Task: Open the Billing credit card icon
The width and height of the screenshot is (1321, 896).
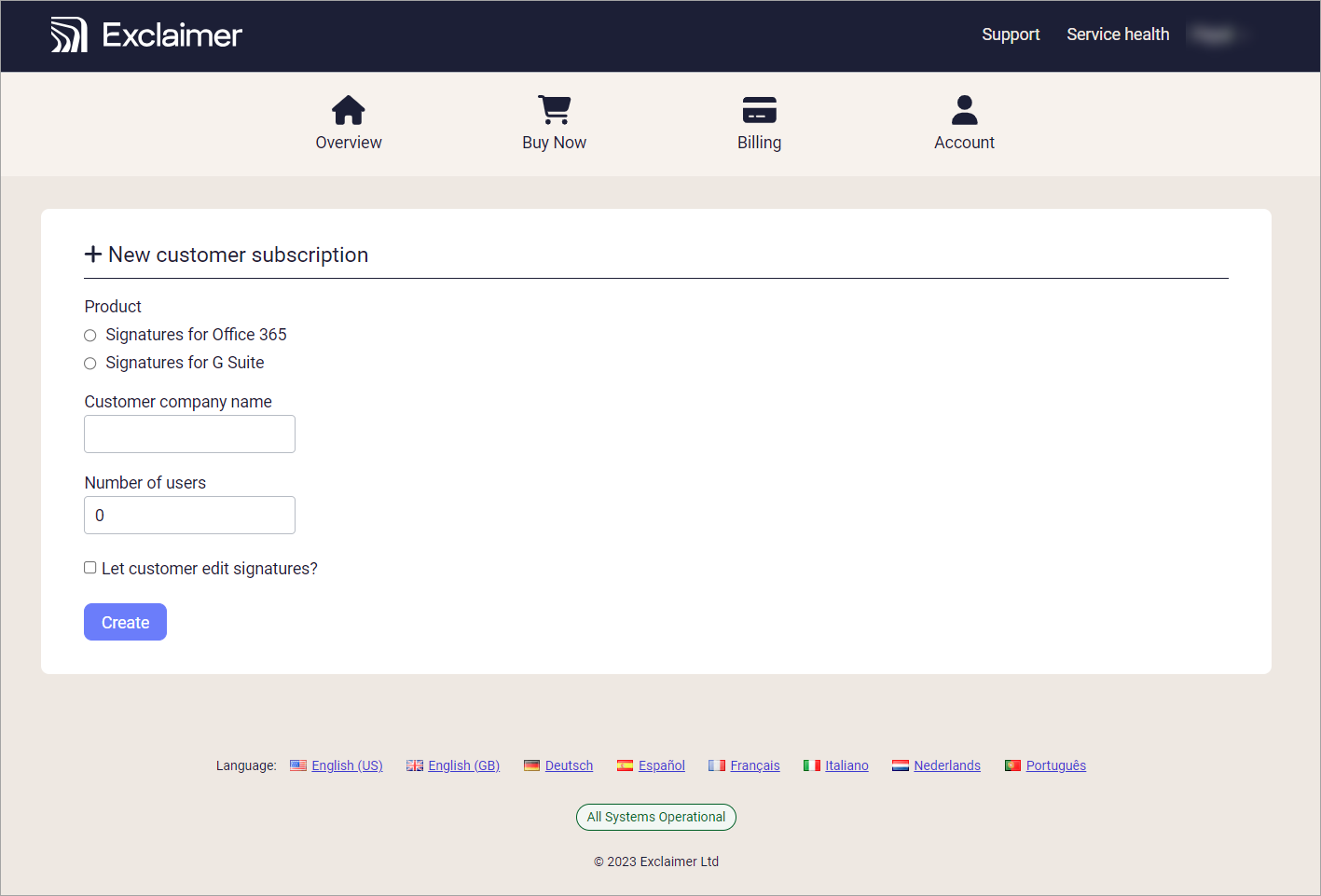Action: (759, 110)
